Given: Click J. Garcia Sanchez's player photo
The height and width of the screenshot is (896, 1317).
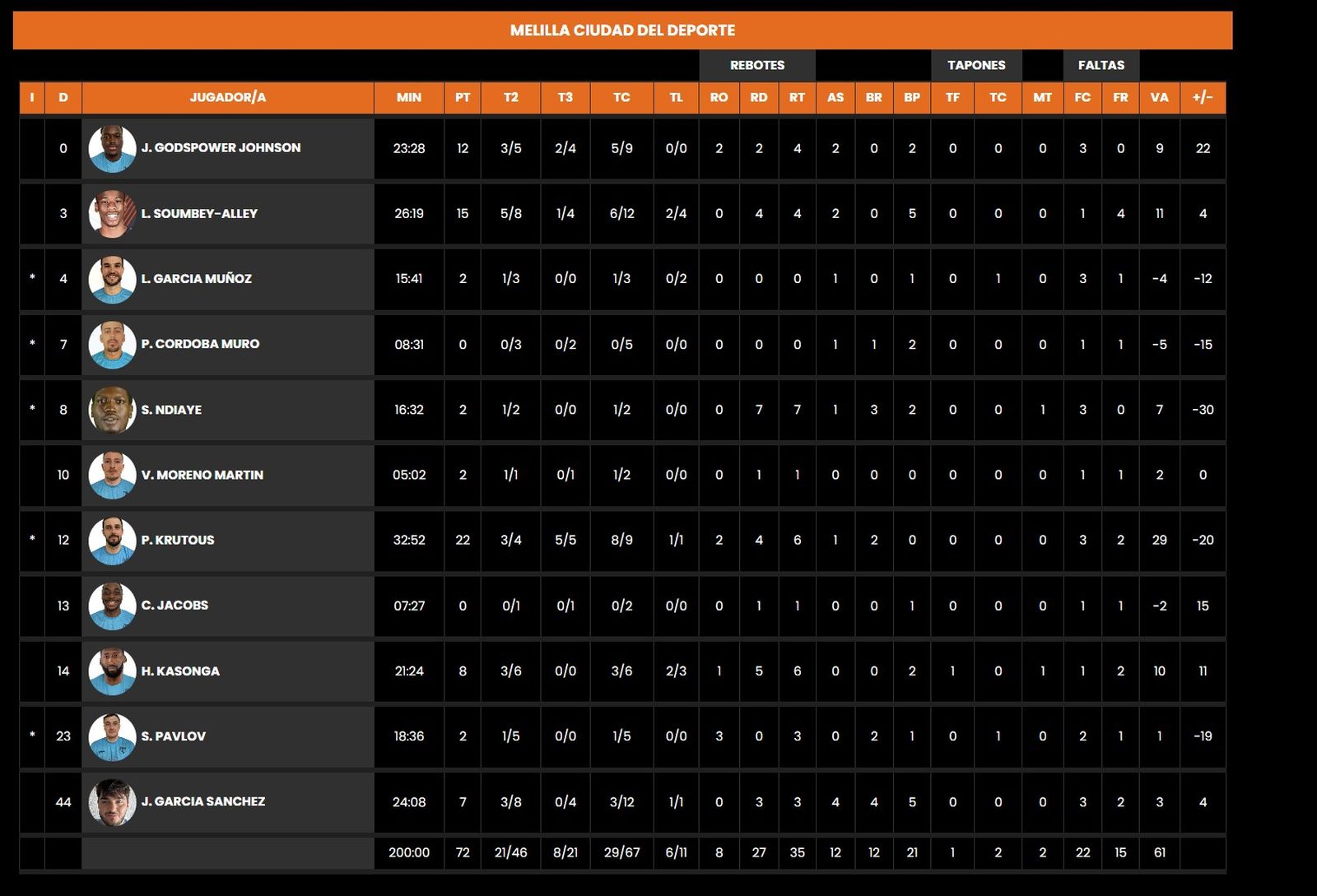Looking at the screenshot, I should (112, 802).
